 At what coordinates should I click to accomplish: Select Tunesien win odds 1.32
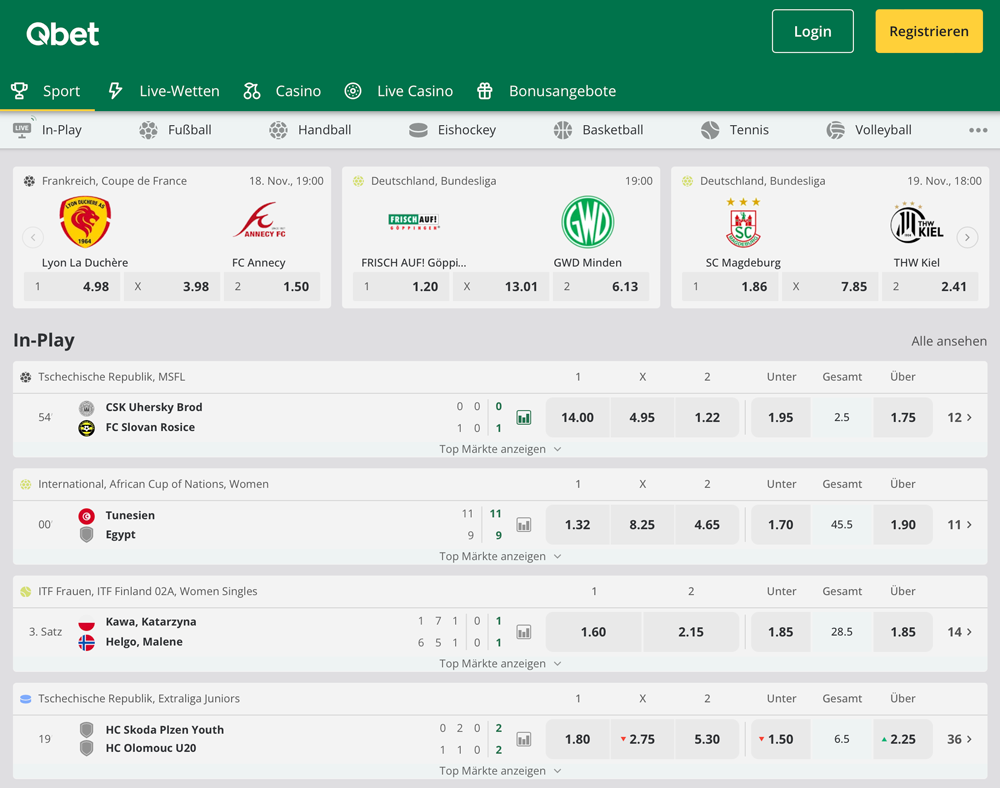click(577, 525)
